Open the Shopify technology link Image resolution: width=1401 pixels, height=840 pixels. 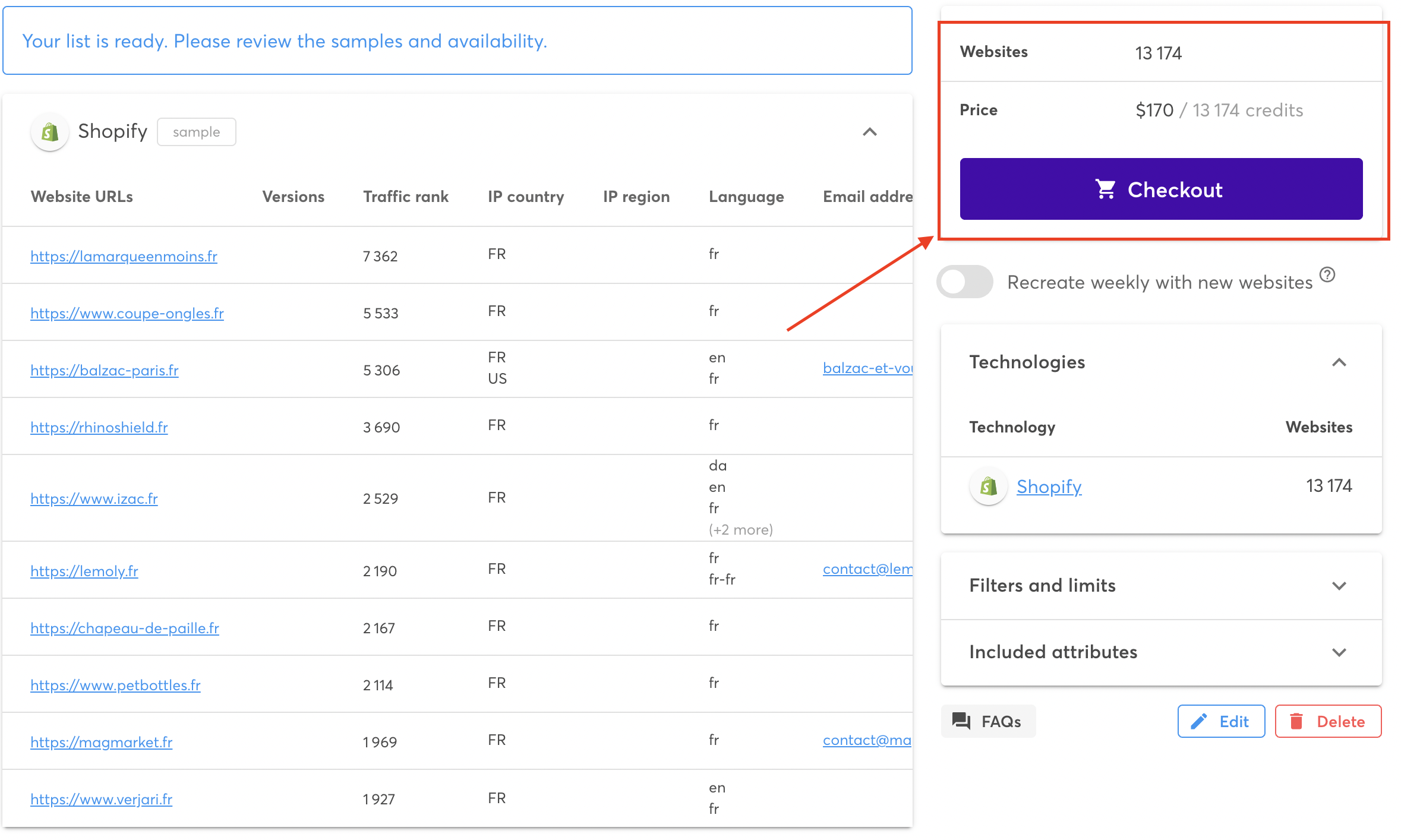coord(1049,487)
